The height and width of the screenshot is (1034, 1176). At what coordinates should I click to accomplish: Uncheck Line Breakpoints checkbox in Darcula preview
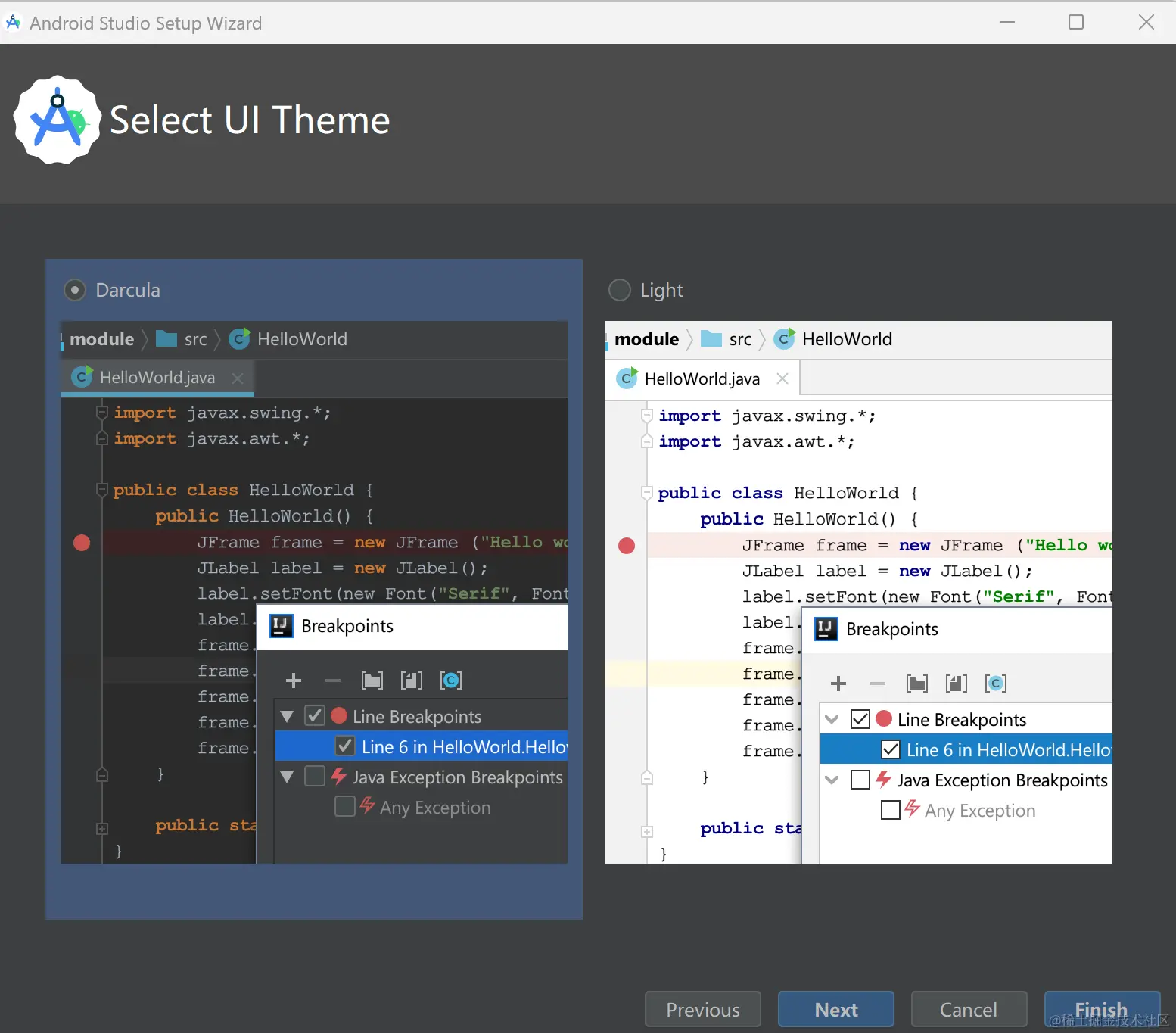click(315, 715)
